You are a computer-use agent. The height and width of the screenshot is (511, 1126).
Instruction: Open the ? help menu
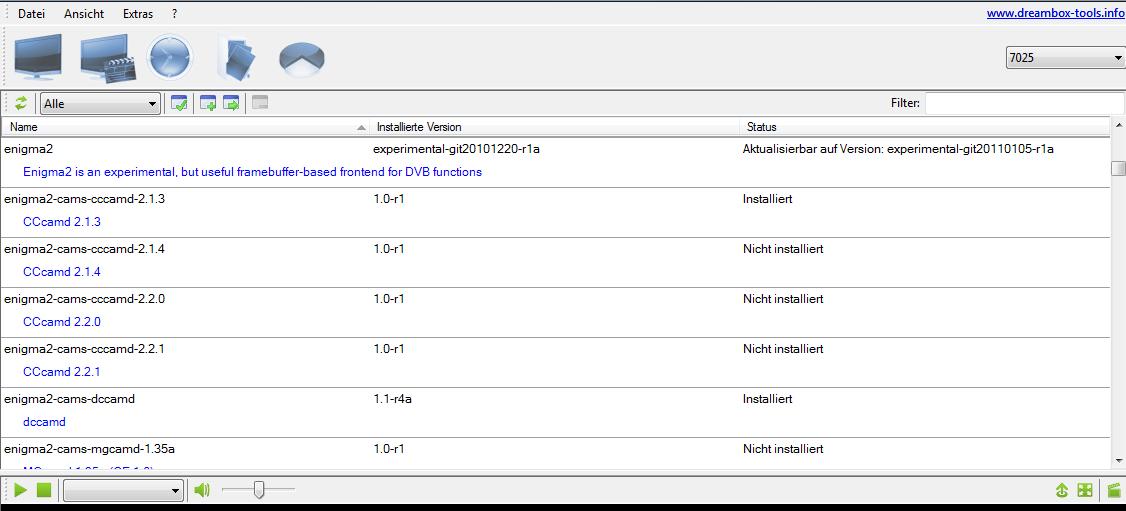(175, 14)
